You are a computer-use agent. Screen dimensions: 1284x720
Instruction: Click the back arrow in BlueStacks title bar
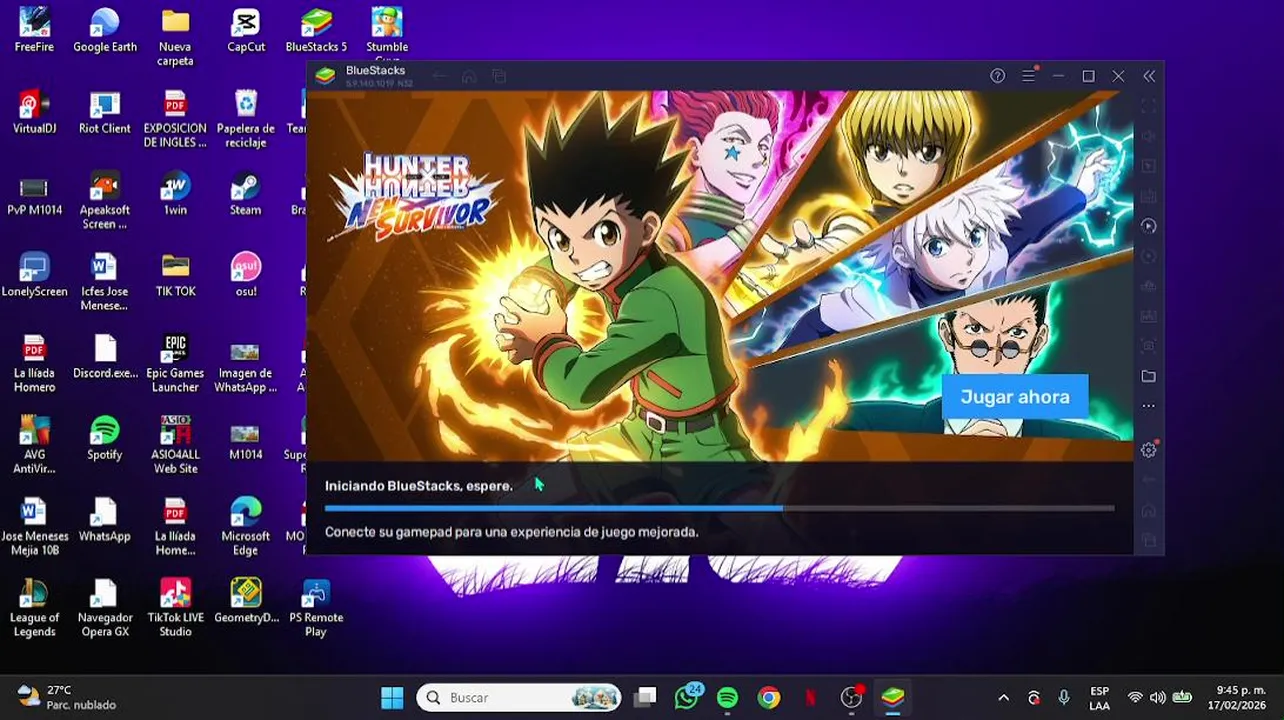point(439,76)
